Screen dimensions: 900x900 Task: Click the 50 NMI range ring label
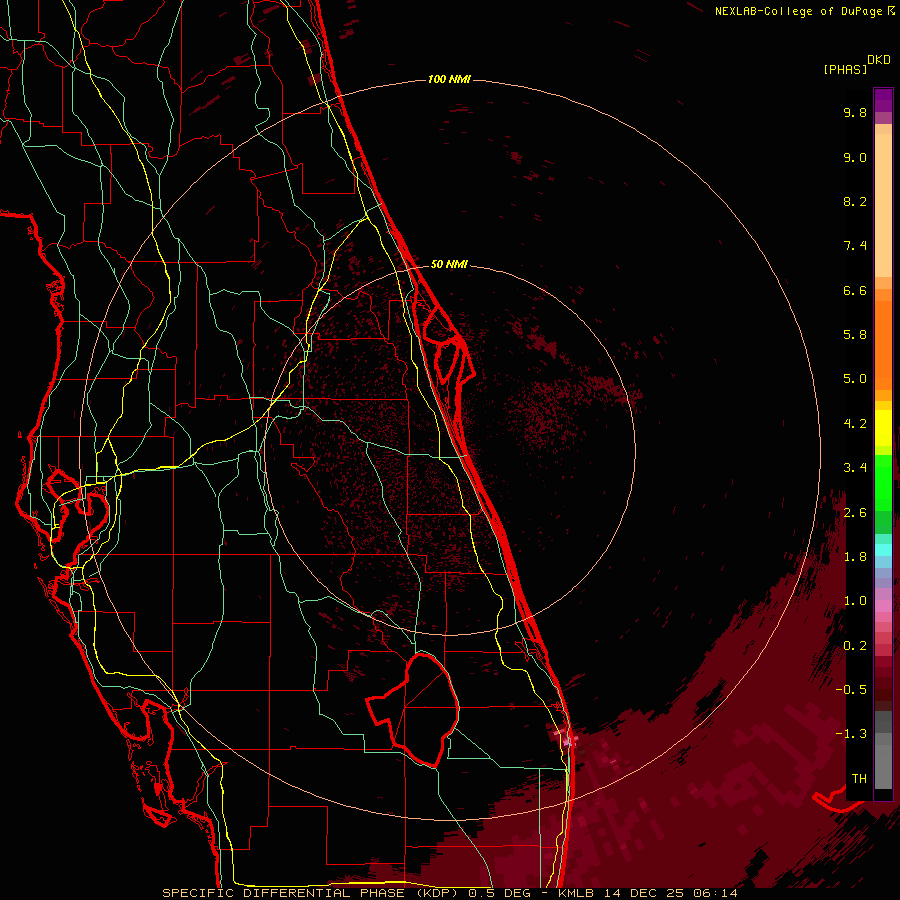point(449,264)
